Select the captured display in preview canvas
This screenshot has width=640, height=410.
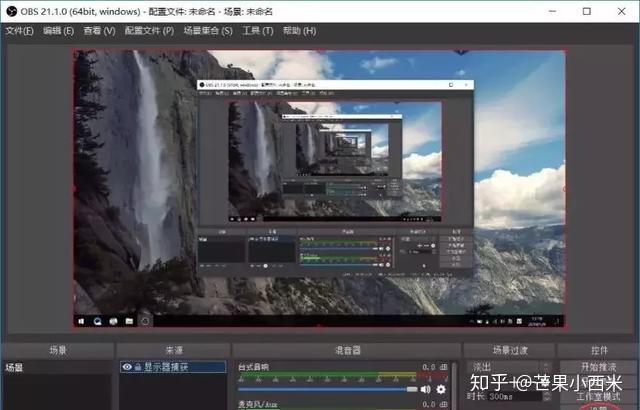click(x=319, y=188)
